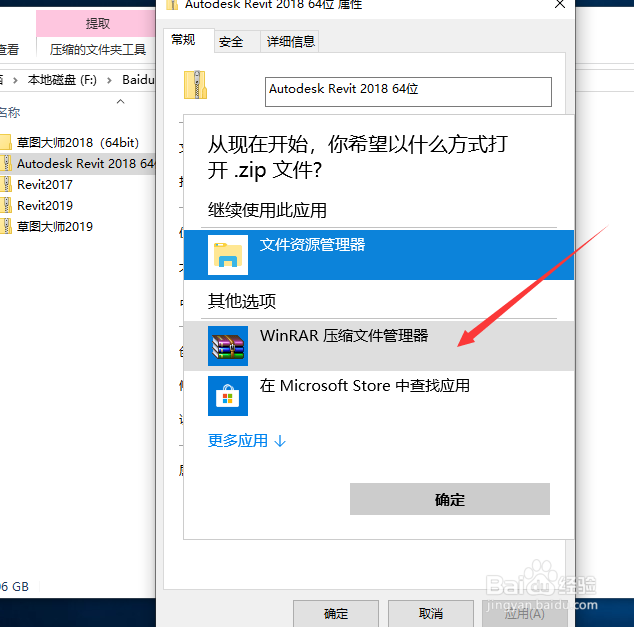Click the zip folder icon in properties
The image size is (634, 627).
[195, 85]
